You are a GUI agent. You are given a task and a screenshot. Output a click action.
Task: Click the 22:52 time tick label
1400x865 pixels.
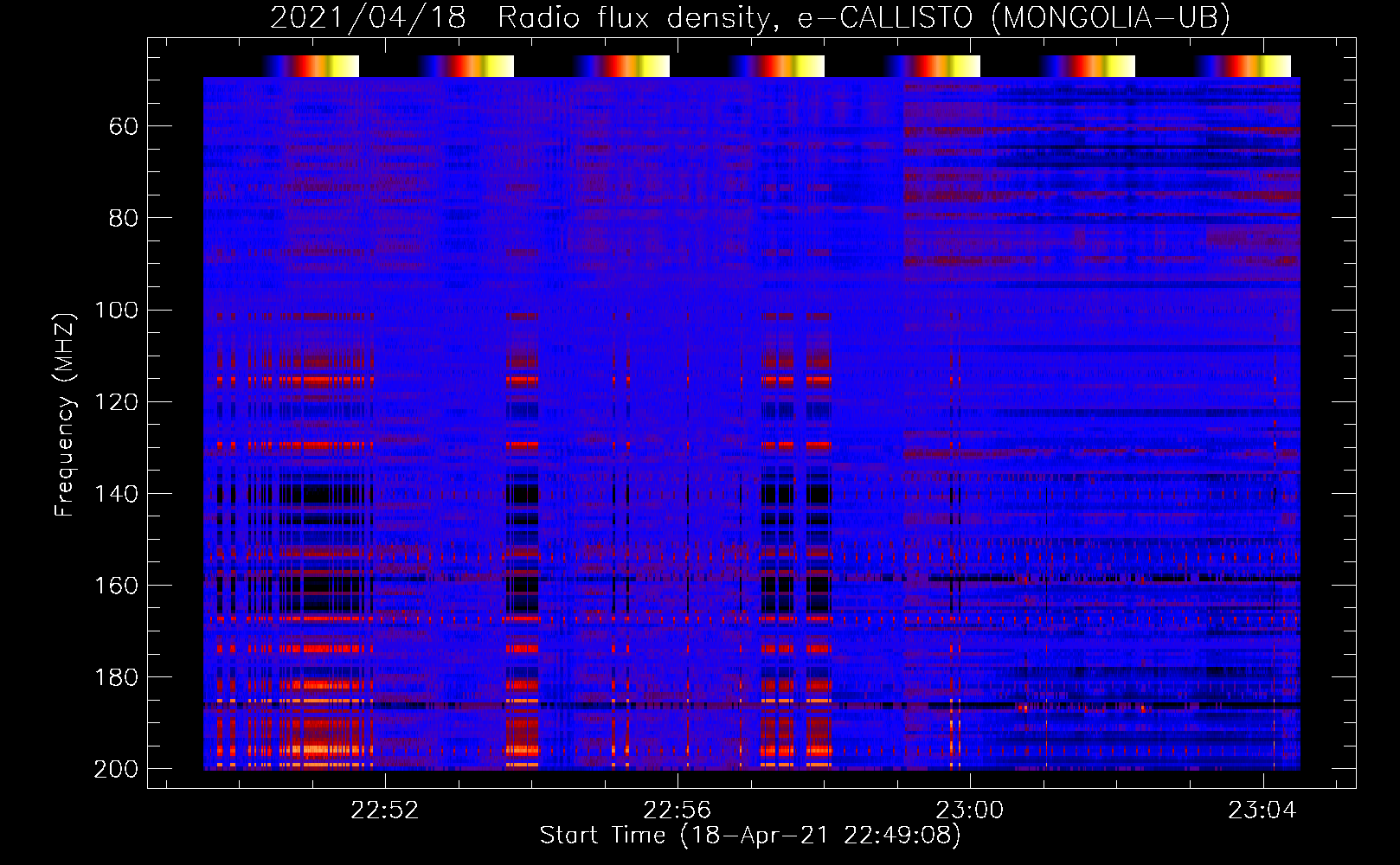click(384, 811)
